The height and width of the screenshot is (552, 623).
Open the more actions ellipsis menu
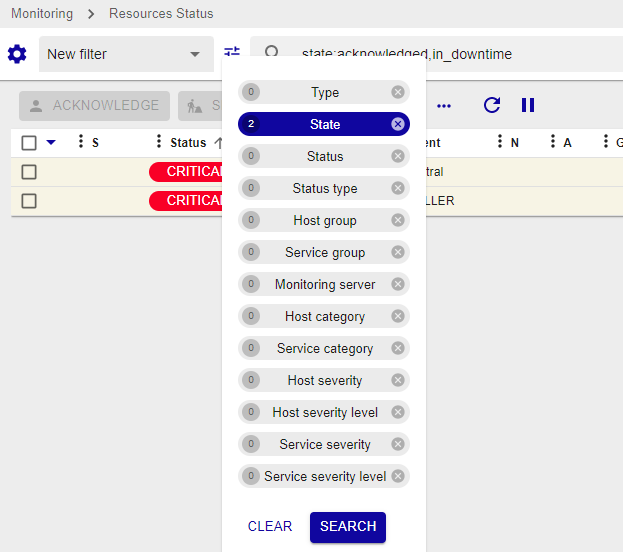[444, 106]
